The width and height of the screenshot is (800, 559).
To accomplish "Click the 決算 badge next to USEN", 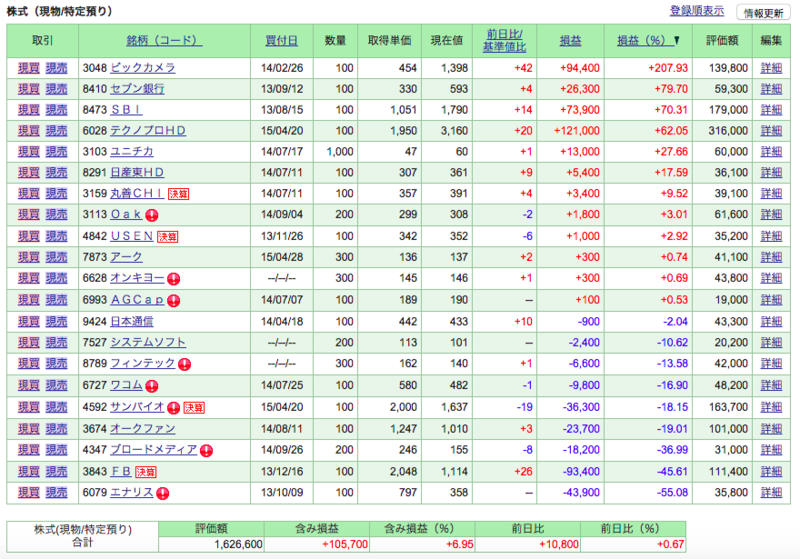I will [167, 237].
